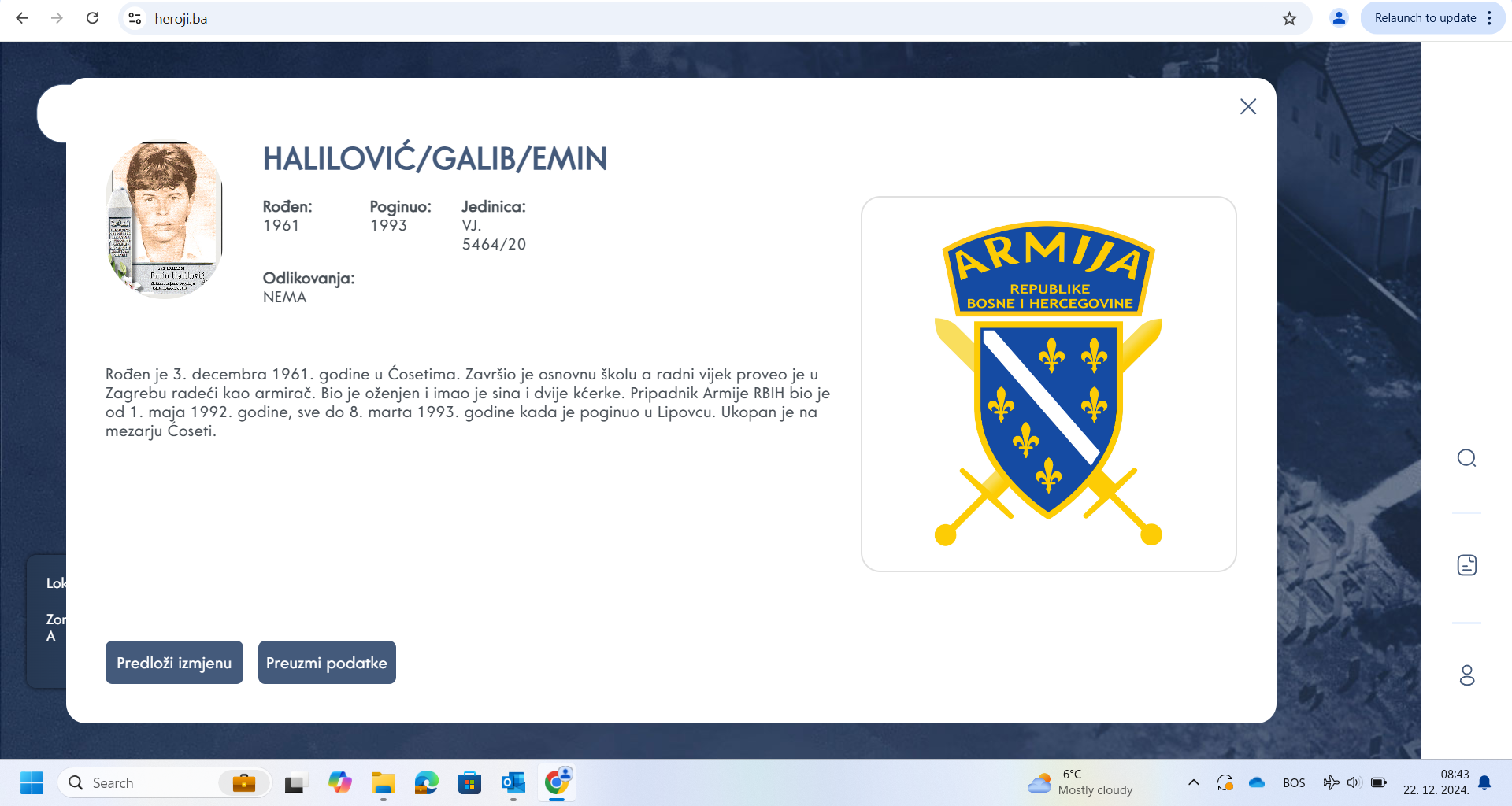The width and height of the screenshot is (1512, 806).
Task: View site information icon in address bar
Action: (135, 18)
